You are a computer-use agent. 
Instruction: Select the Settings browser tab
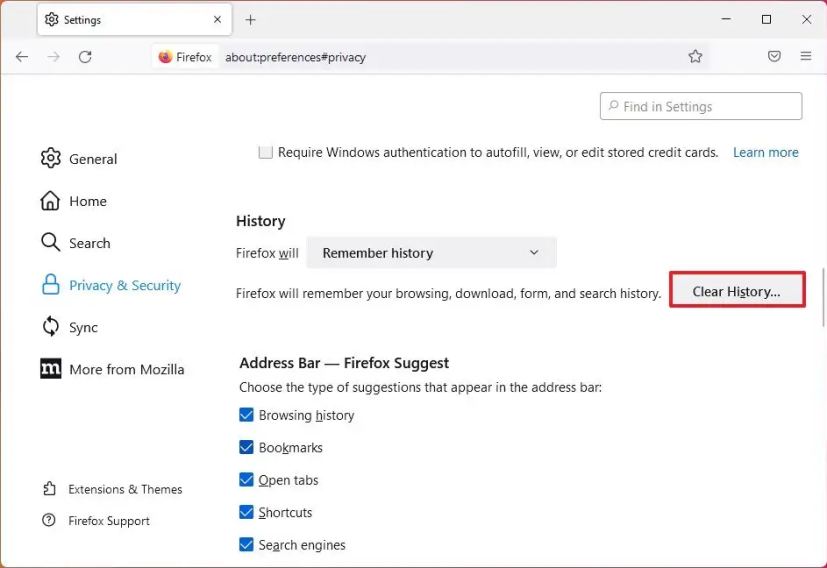pos(134,20)
